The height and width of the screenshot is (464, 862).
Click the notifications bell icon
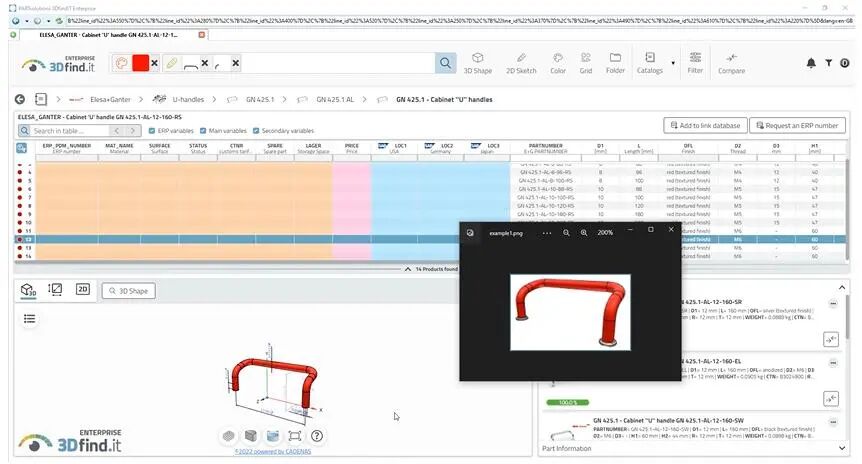tap(811, 63)
